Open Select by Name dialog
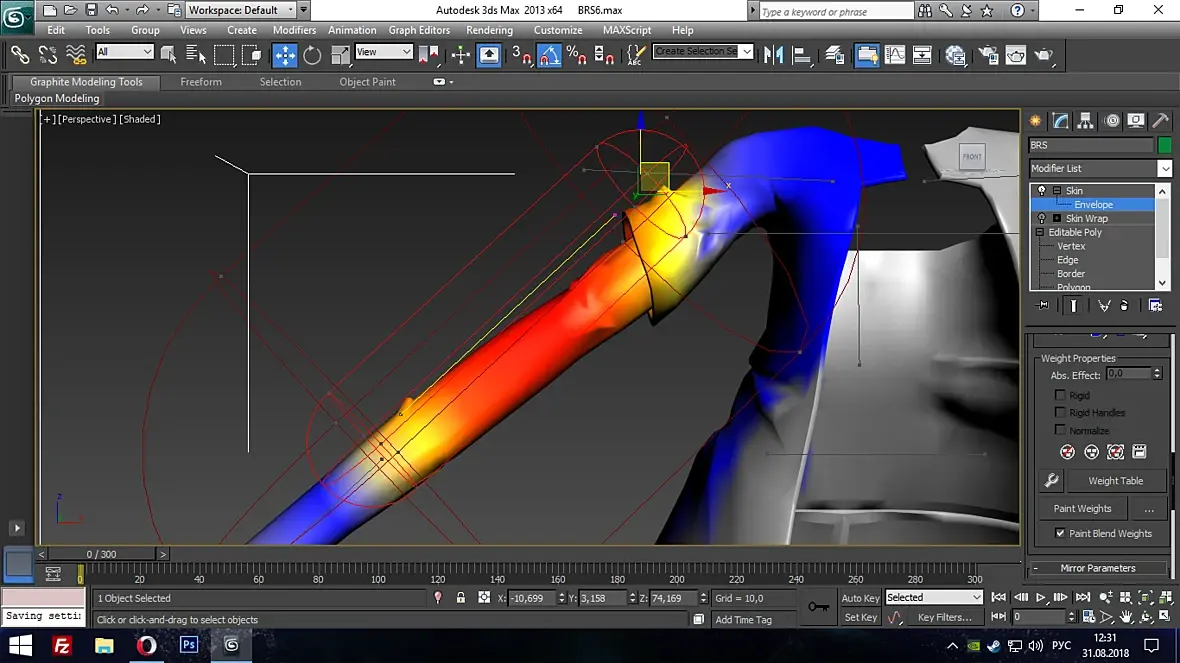1180x663 pixels. pyautogui.click(x=196, y=55)
